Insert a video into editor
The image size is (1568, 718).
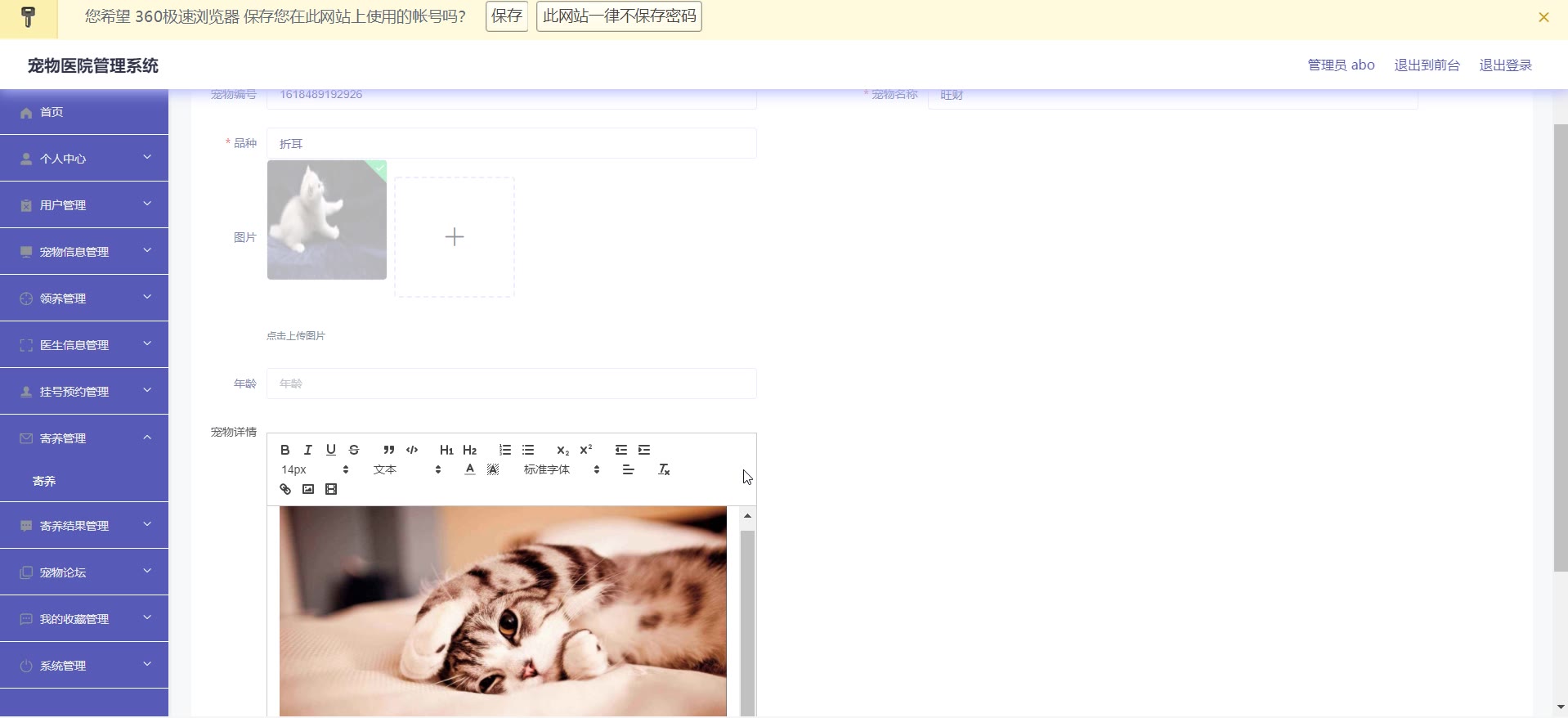[331, 489]
